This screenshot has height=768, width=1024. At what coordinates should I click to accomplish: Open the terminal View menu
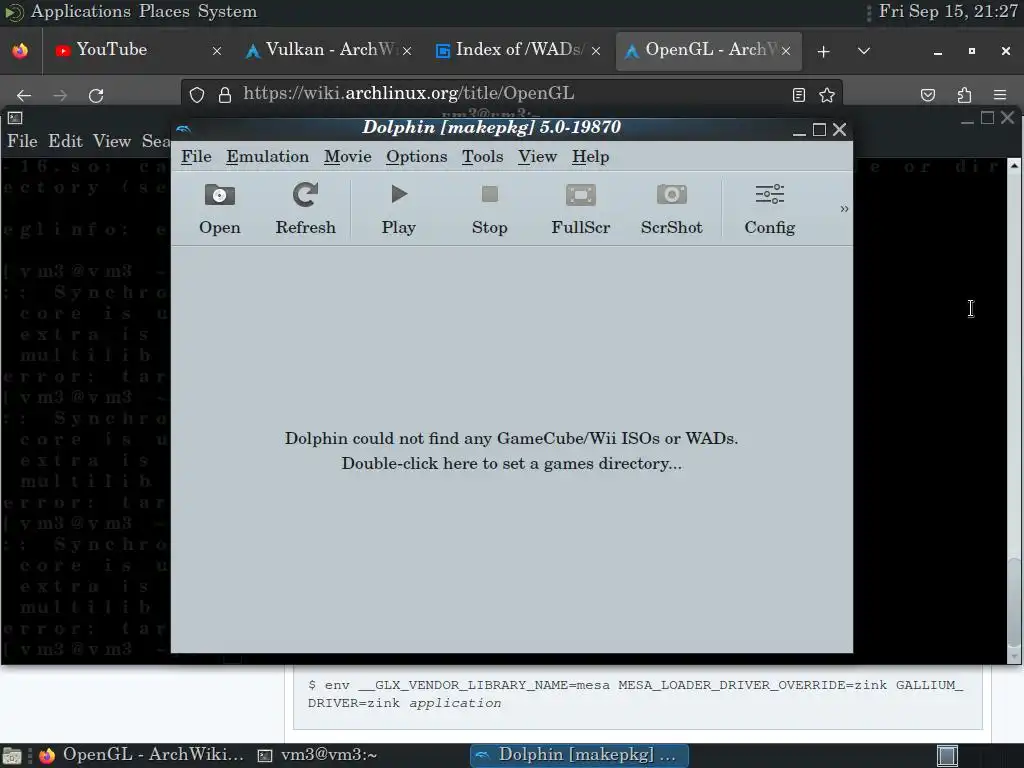tap(112, 141)
